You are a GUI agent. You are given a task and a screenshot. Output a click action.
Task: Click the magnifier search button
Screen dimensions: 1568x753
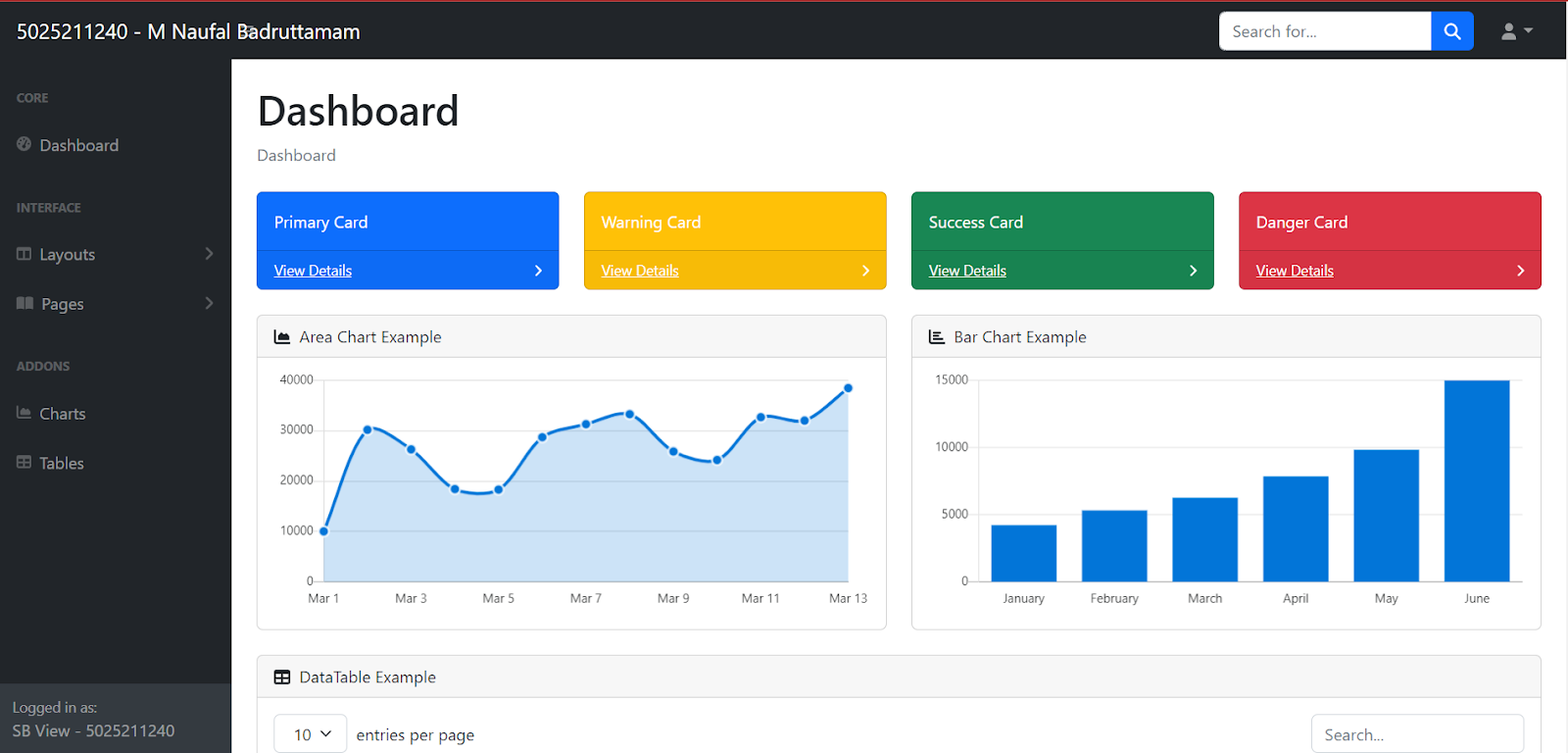1452,31
